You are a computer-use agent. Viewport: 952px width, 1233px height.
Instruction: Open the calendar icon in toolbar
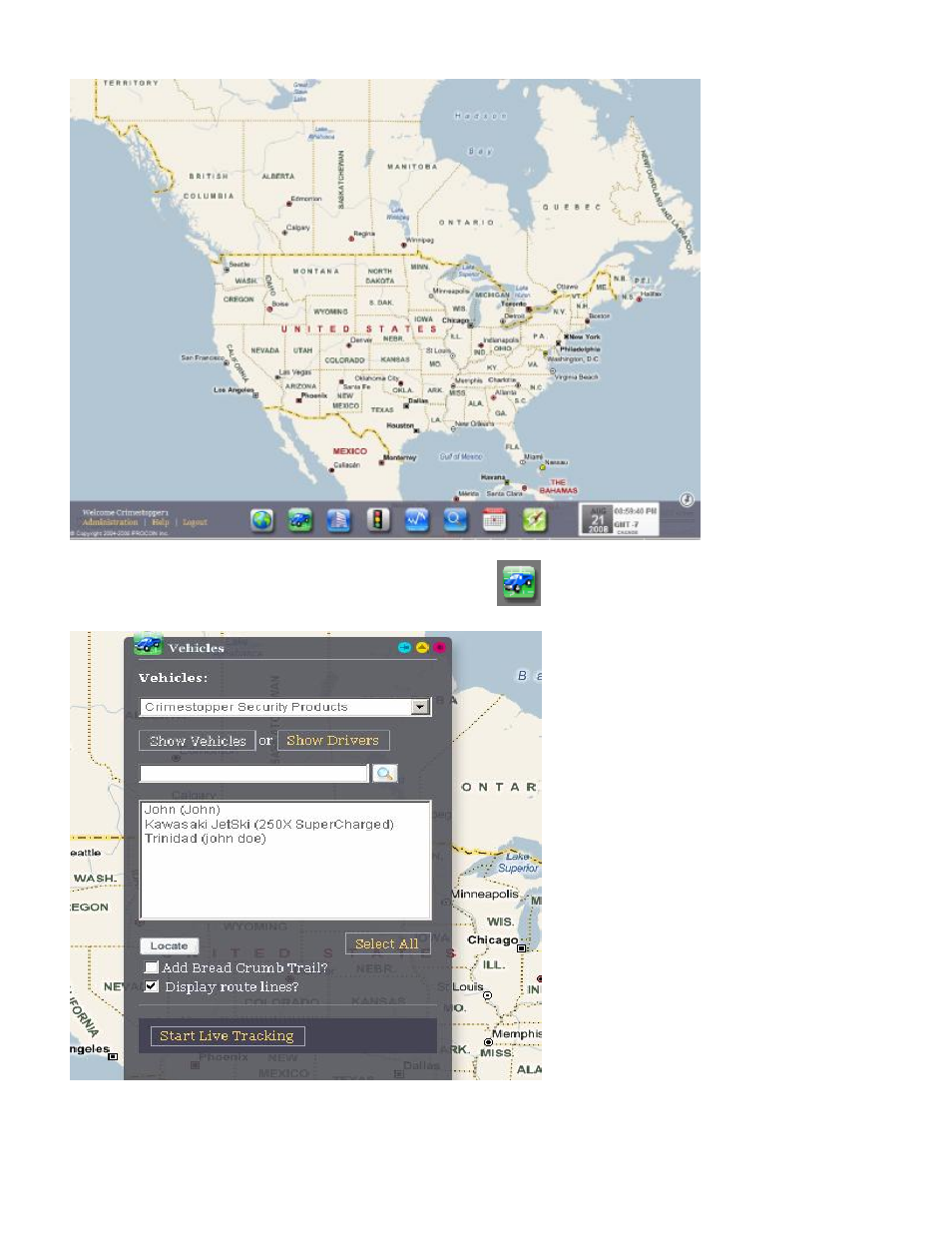[495, 519]
